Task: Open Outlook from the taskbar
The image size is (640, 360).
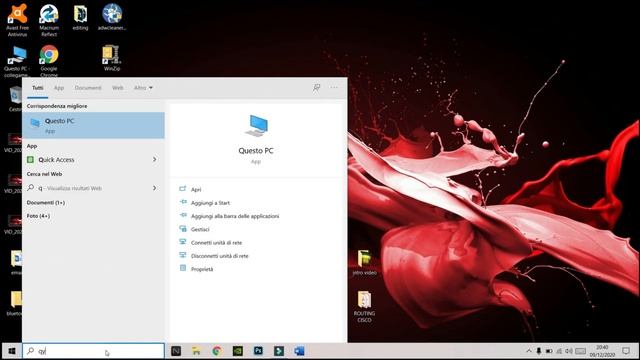Action: click(x=299, y=351)
